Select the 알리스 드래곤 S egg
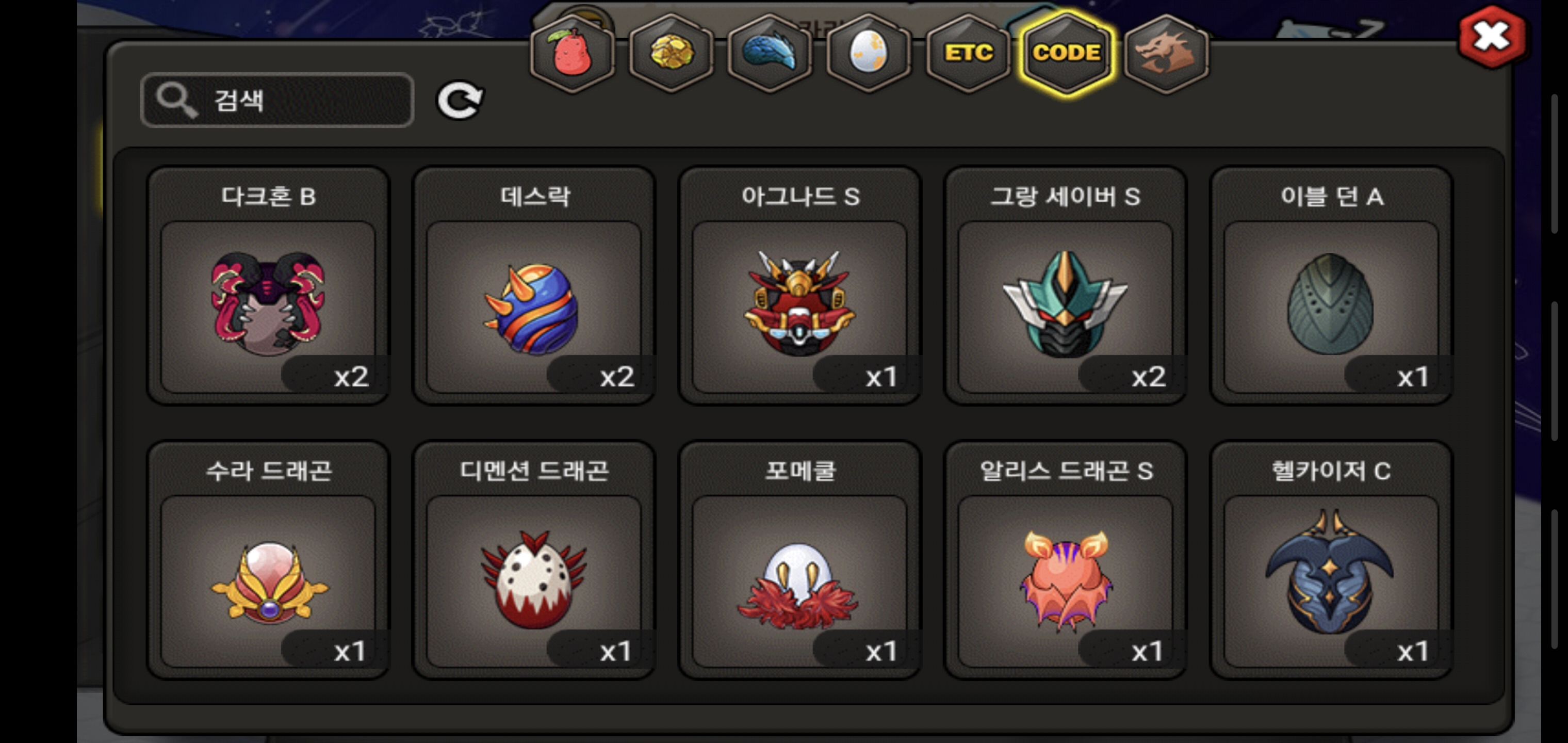The height and width of the screenshot is (743, 1568). coord(1065,559)
